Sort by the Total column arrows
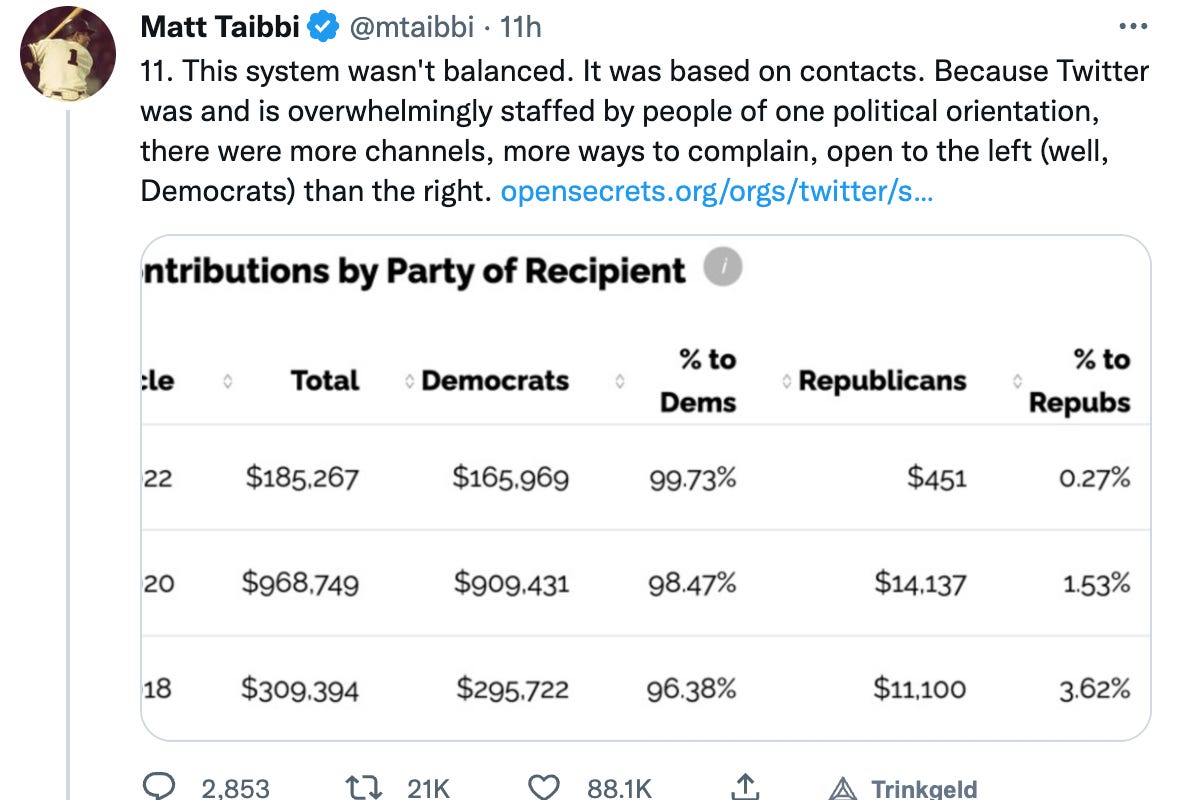1178x800 pixels. [228, 382]
